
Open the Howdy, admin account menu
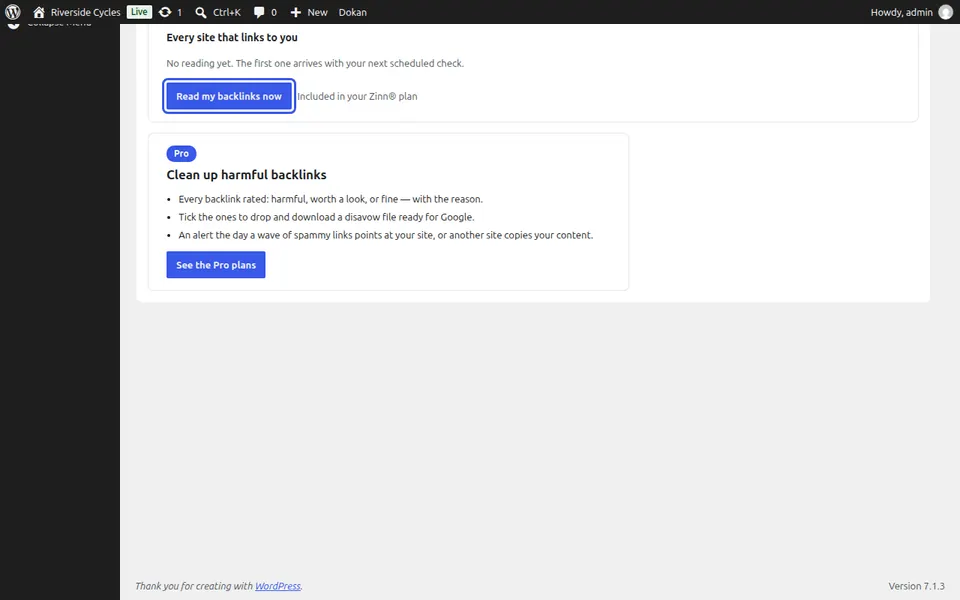tap(901, 12)
